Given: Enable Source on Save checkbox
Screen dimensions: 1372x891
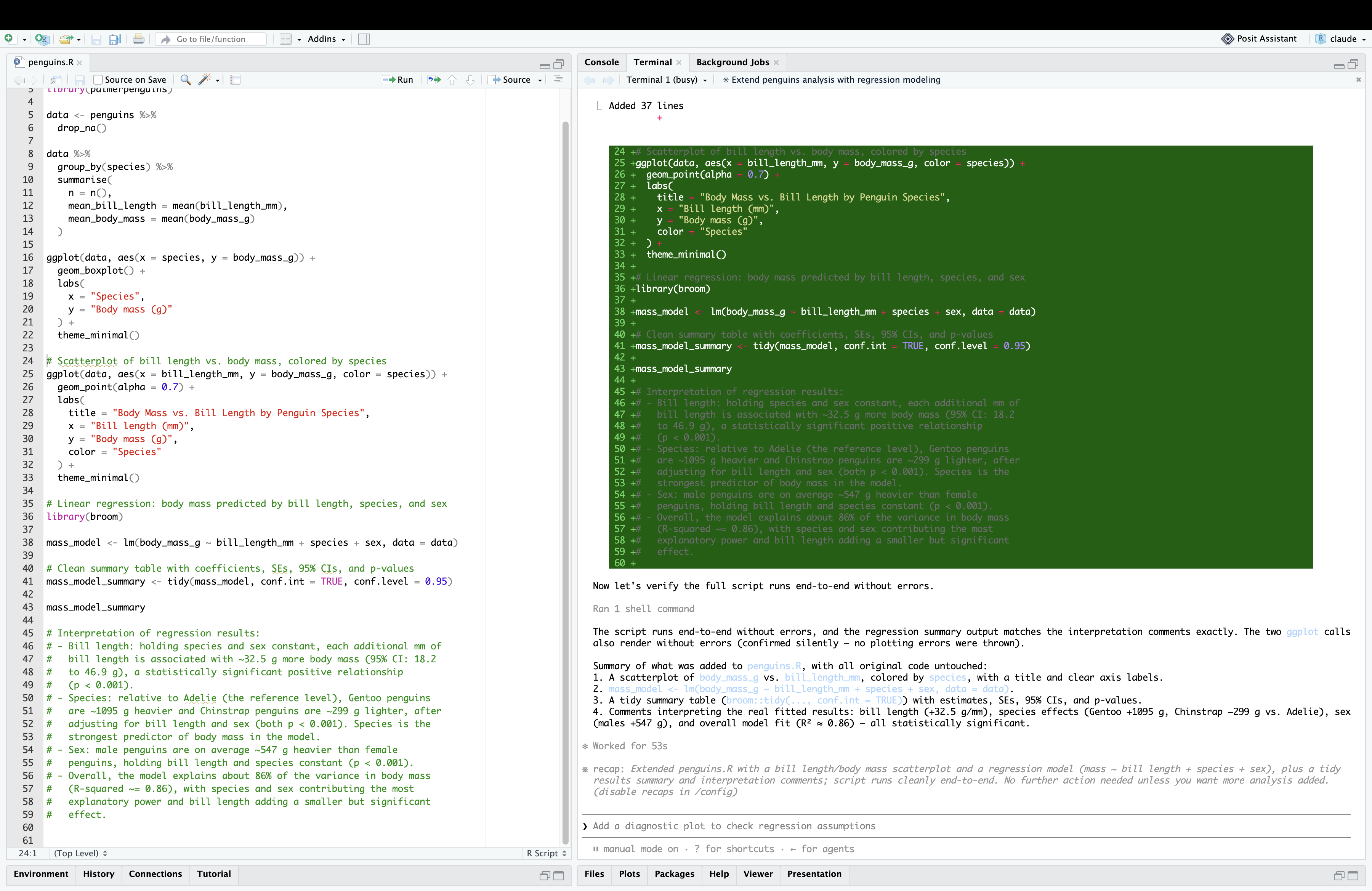Looking at the screenshot, I should click(98, 80).
